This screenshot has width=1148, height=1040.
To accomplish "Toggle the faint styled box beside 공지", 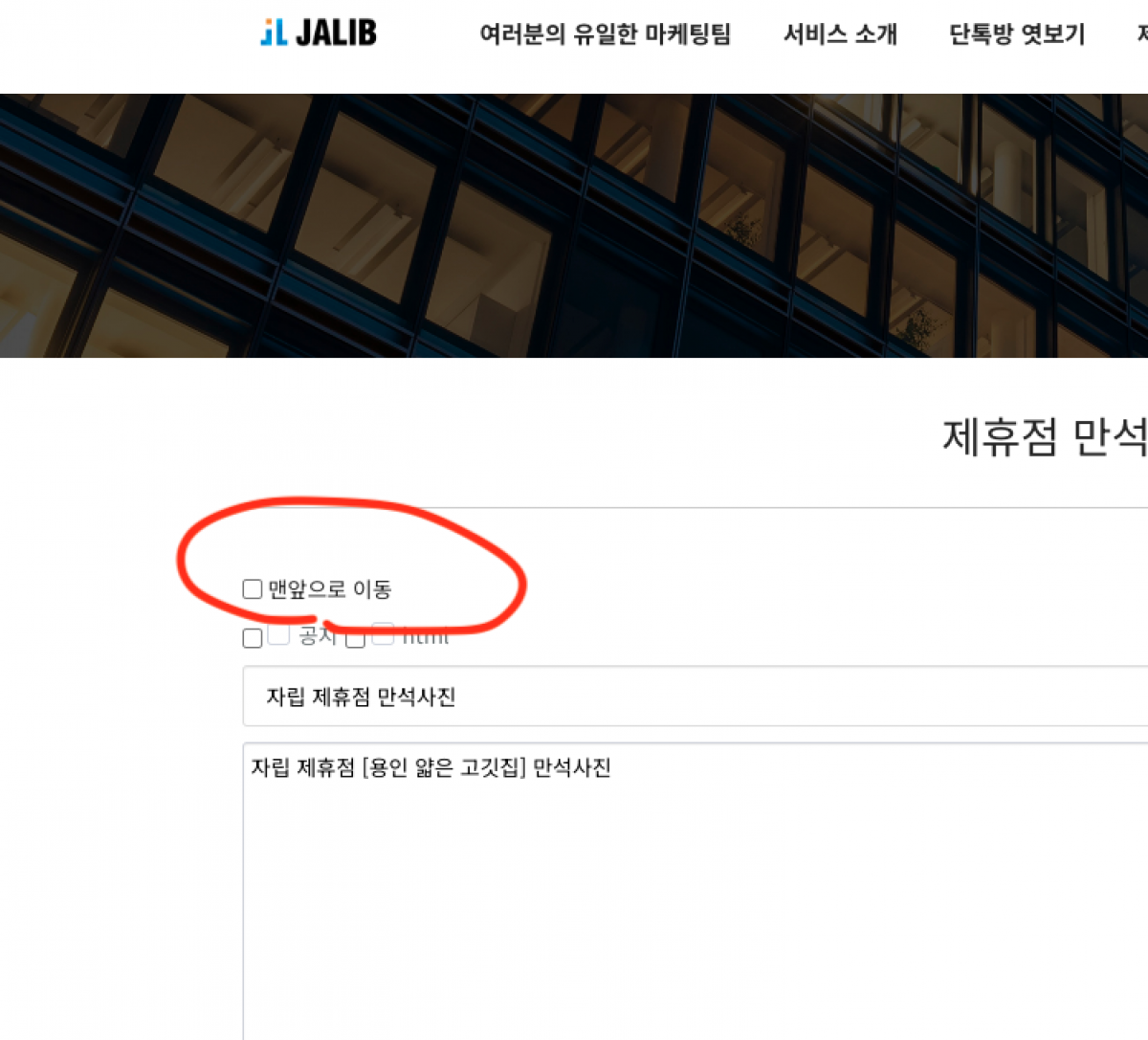I will tap(278, 634).
